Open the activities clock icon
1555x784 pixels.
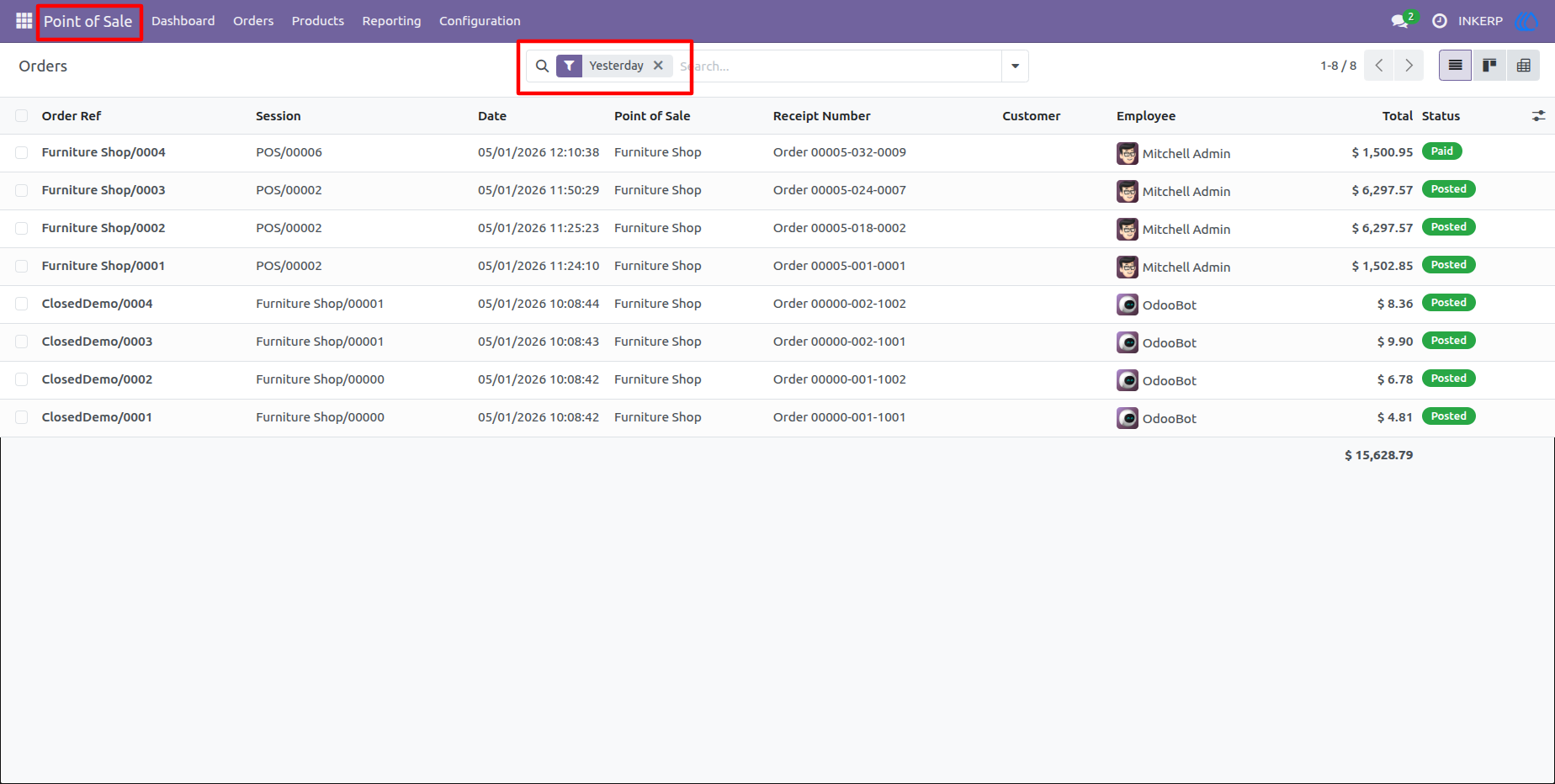[1440, 21]
